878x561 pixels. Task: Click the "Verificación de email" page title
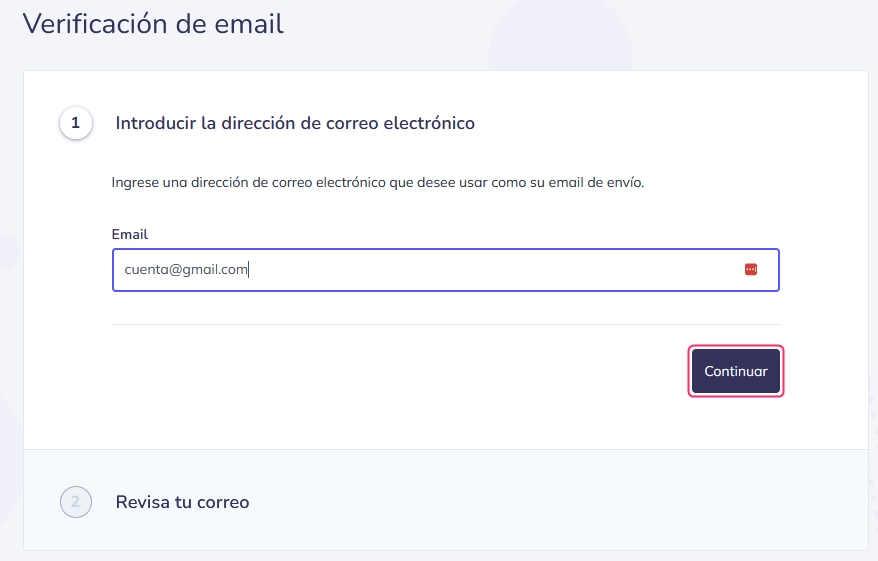[x=153, y=23]
